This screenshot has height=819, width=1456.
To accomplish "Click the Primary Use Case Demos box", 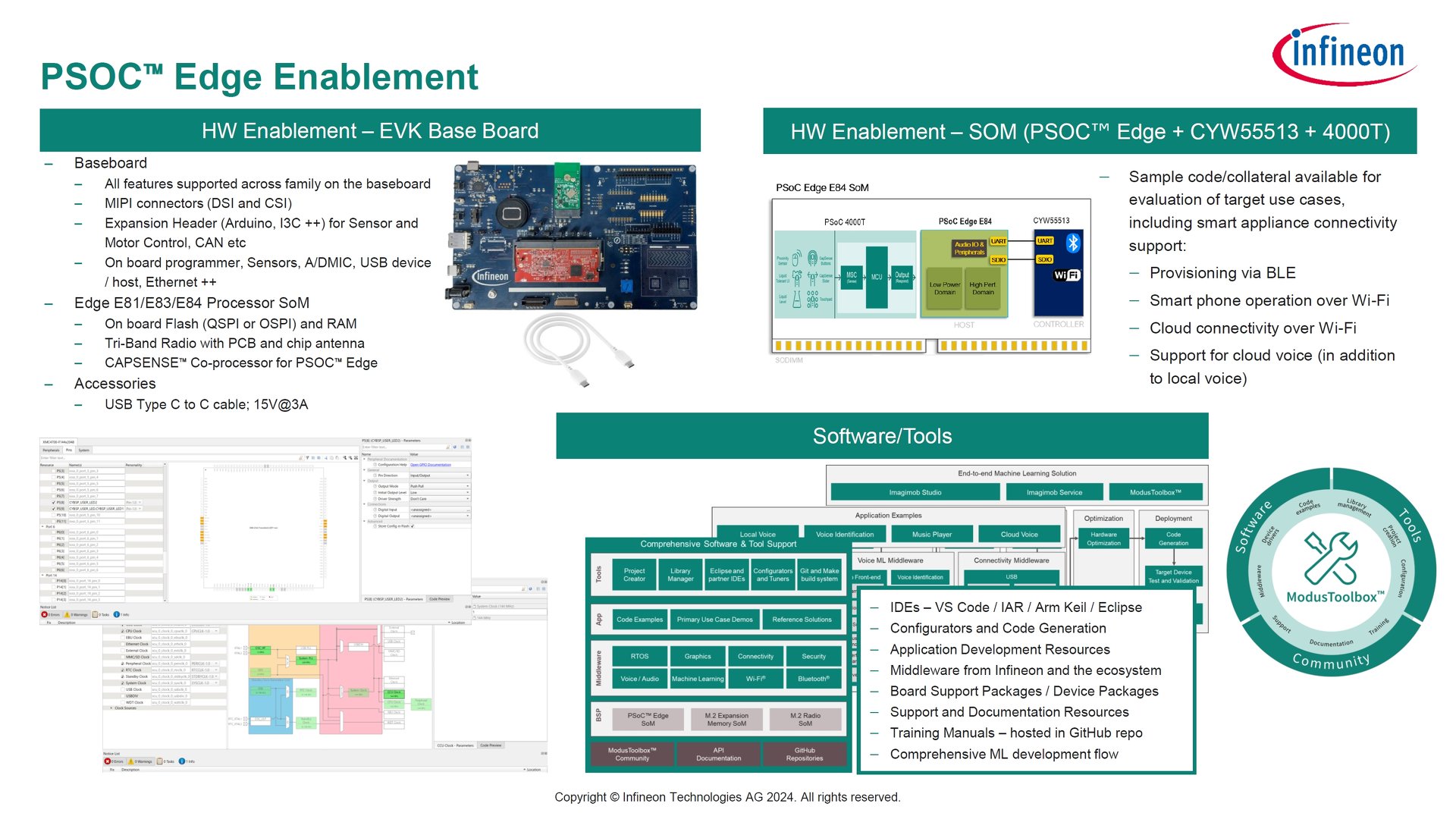I will pyautogui.click(x=714, y=620).
